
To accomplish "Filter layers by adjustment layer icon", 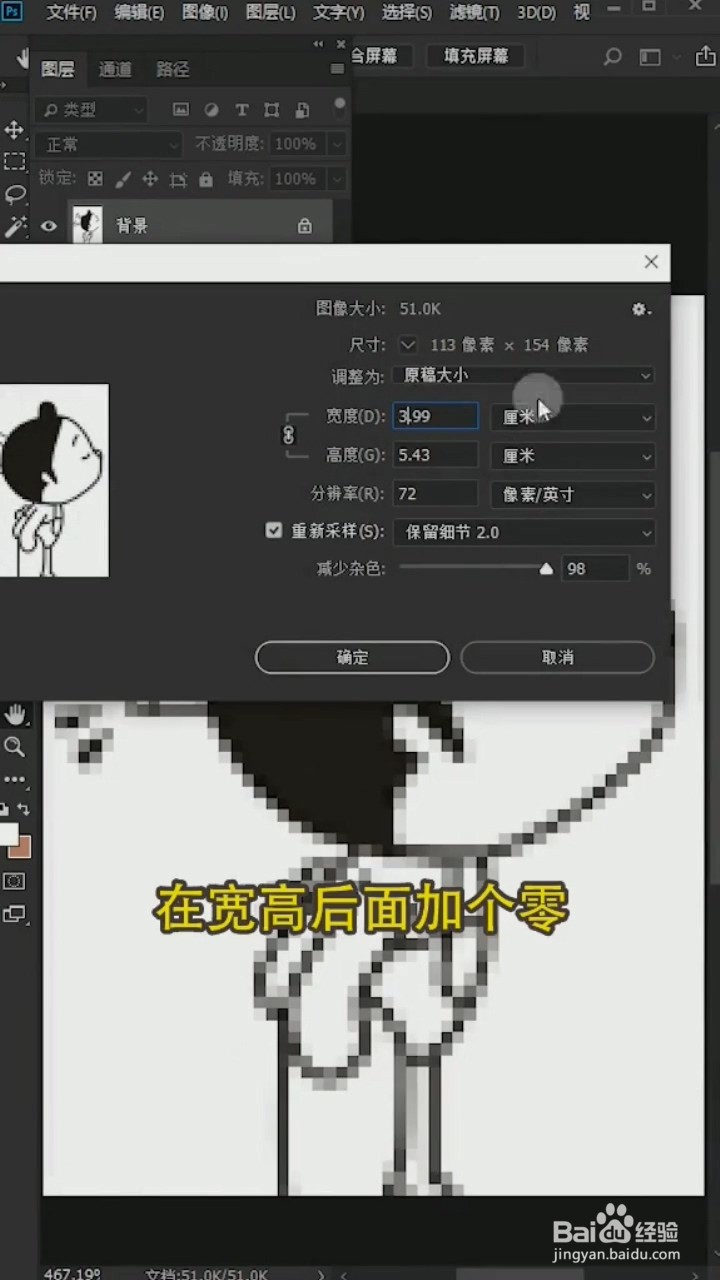I will [211, 110].
